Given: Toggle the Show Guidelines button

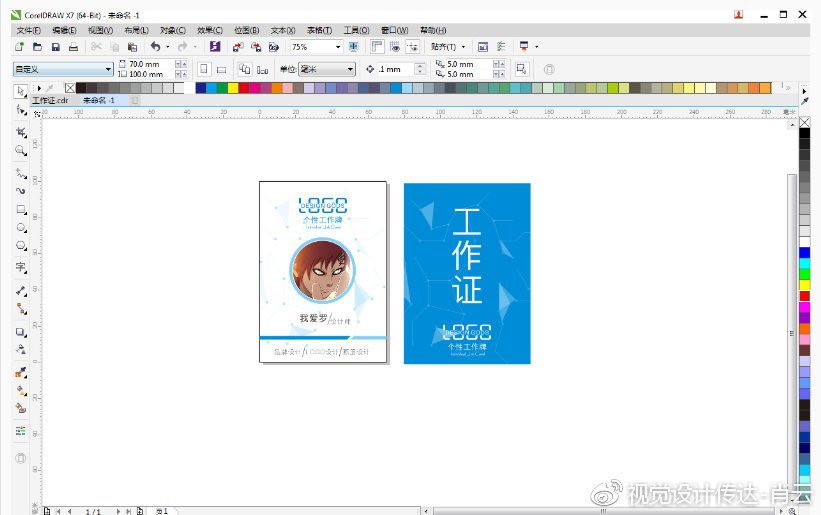Looking at the screenshot, I should [413, 47].
